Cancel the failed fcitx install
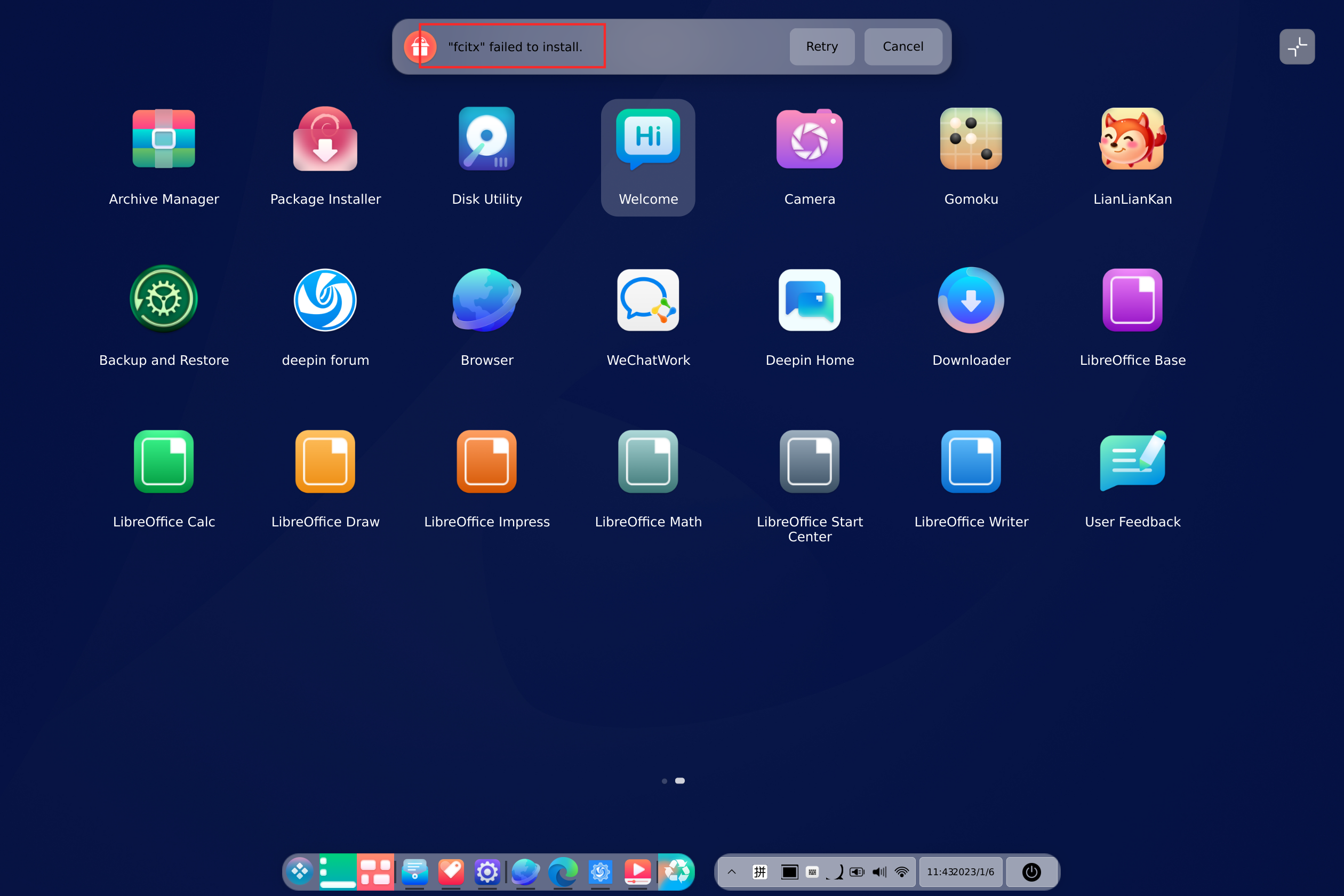 [x=903, y=47]
